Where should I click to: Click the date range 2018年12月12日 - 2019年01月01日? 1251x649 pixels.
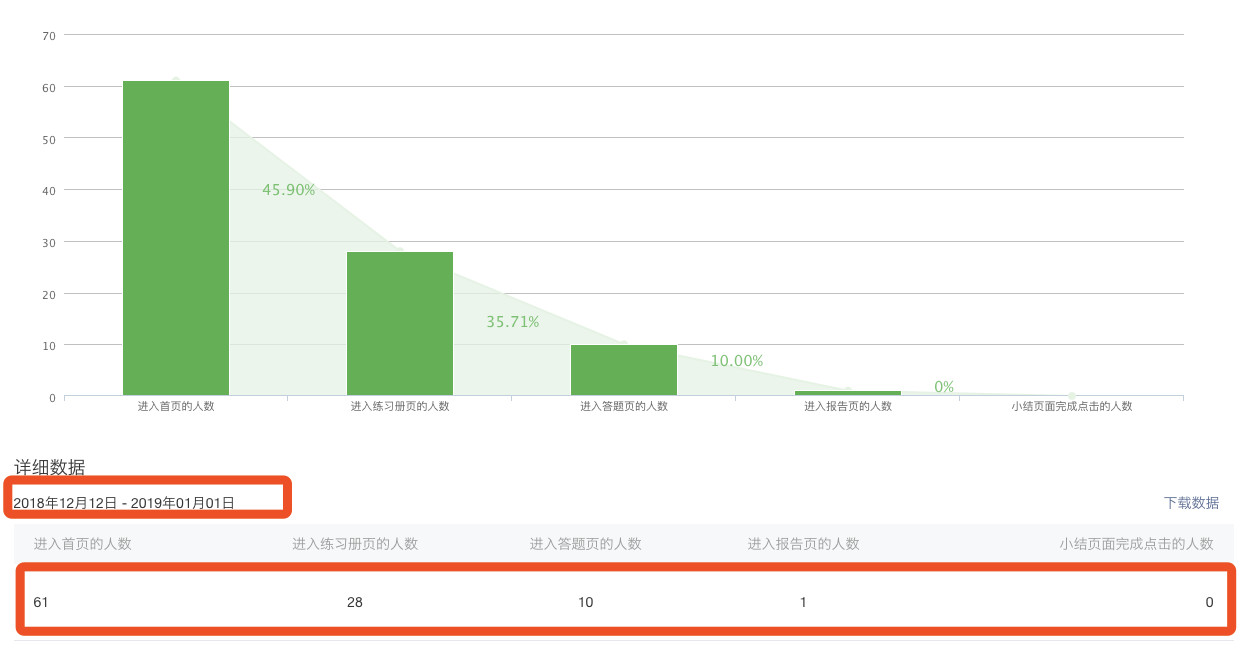[124, 503]
